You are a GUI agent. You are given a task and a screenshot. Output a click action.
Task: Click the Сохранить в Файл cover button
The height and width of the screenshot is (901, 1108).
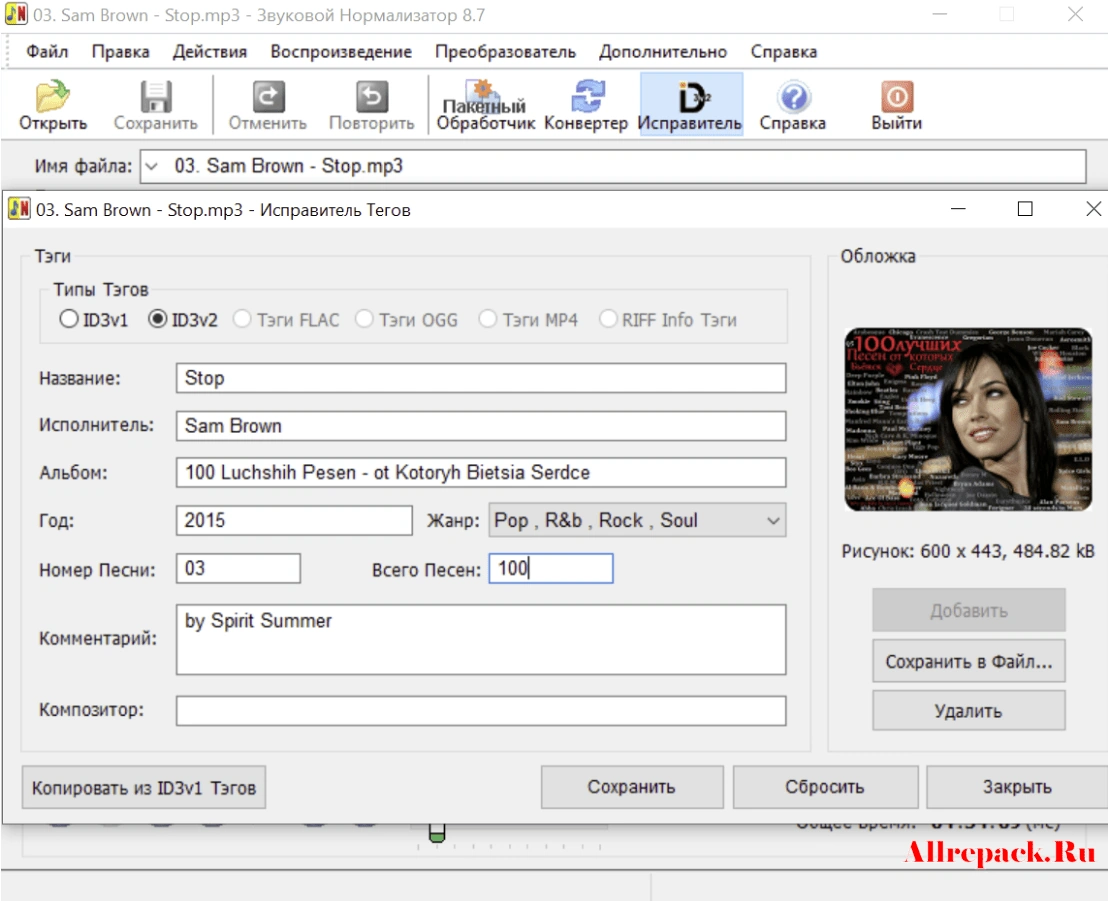pos(969,661)
